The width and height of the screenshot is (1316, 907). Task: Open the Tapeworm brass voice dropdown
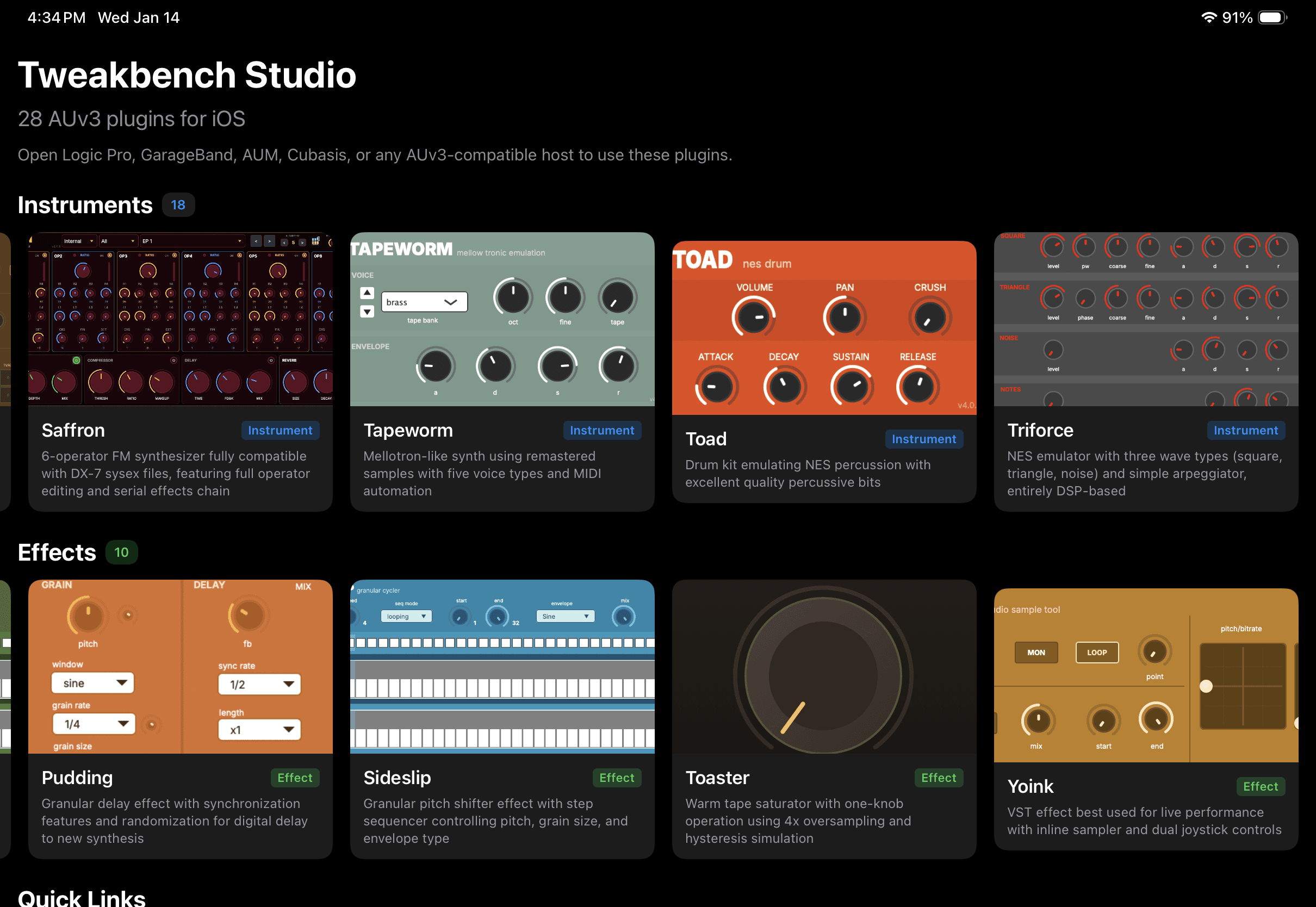424,302
